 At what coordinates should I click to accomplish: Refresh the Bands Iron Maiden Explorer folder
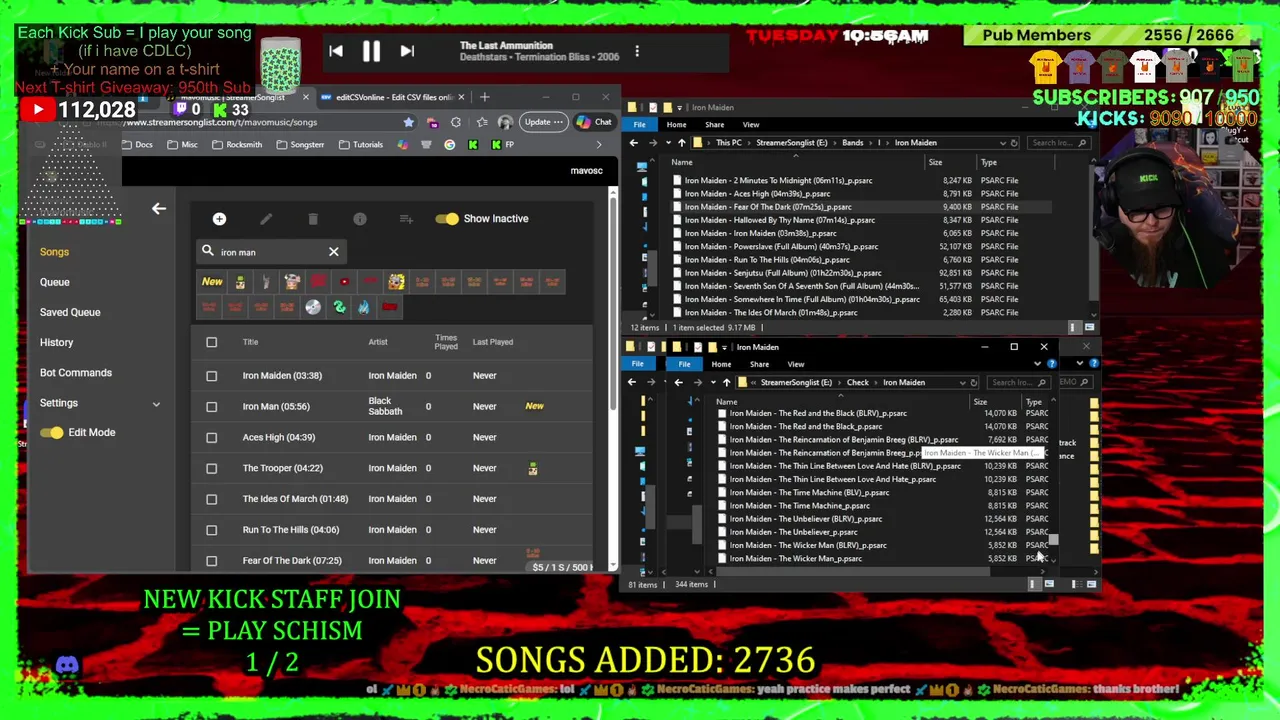[x=1014, y=143]
